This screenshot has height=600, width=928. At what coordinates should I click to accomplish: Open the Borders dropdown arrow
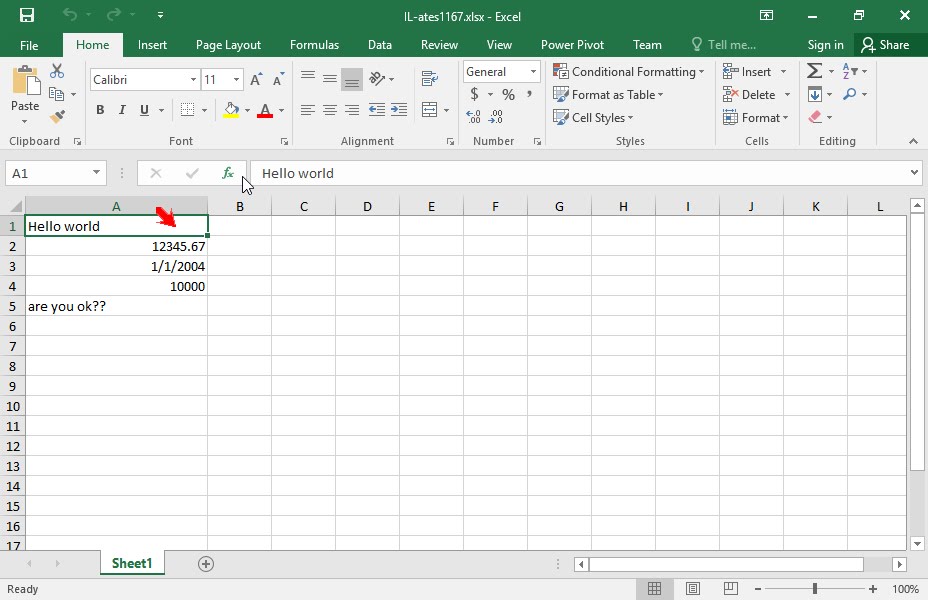pos(204,110)
